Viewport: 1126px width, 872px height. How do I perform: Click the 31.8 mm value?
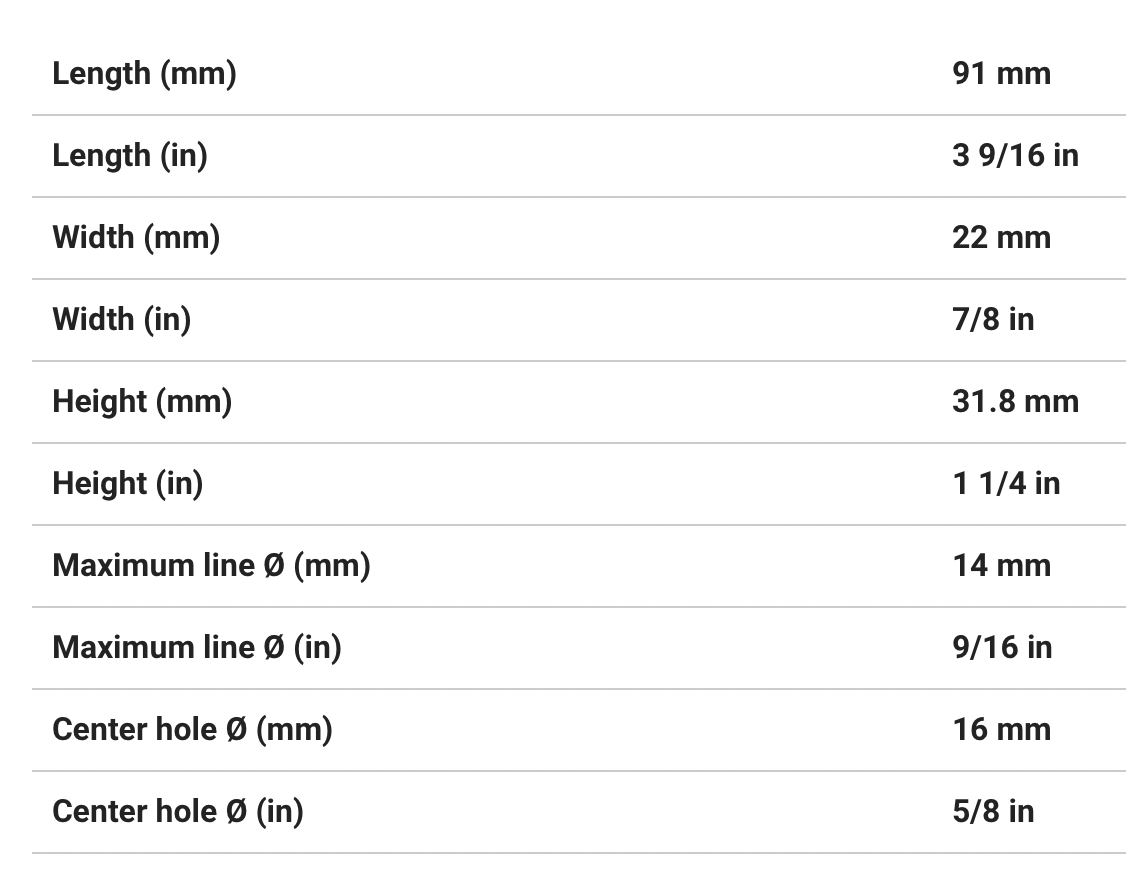click(1015, 401)
